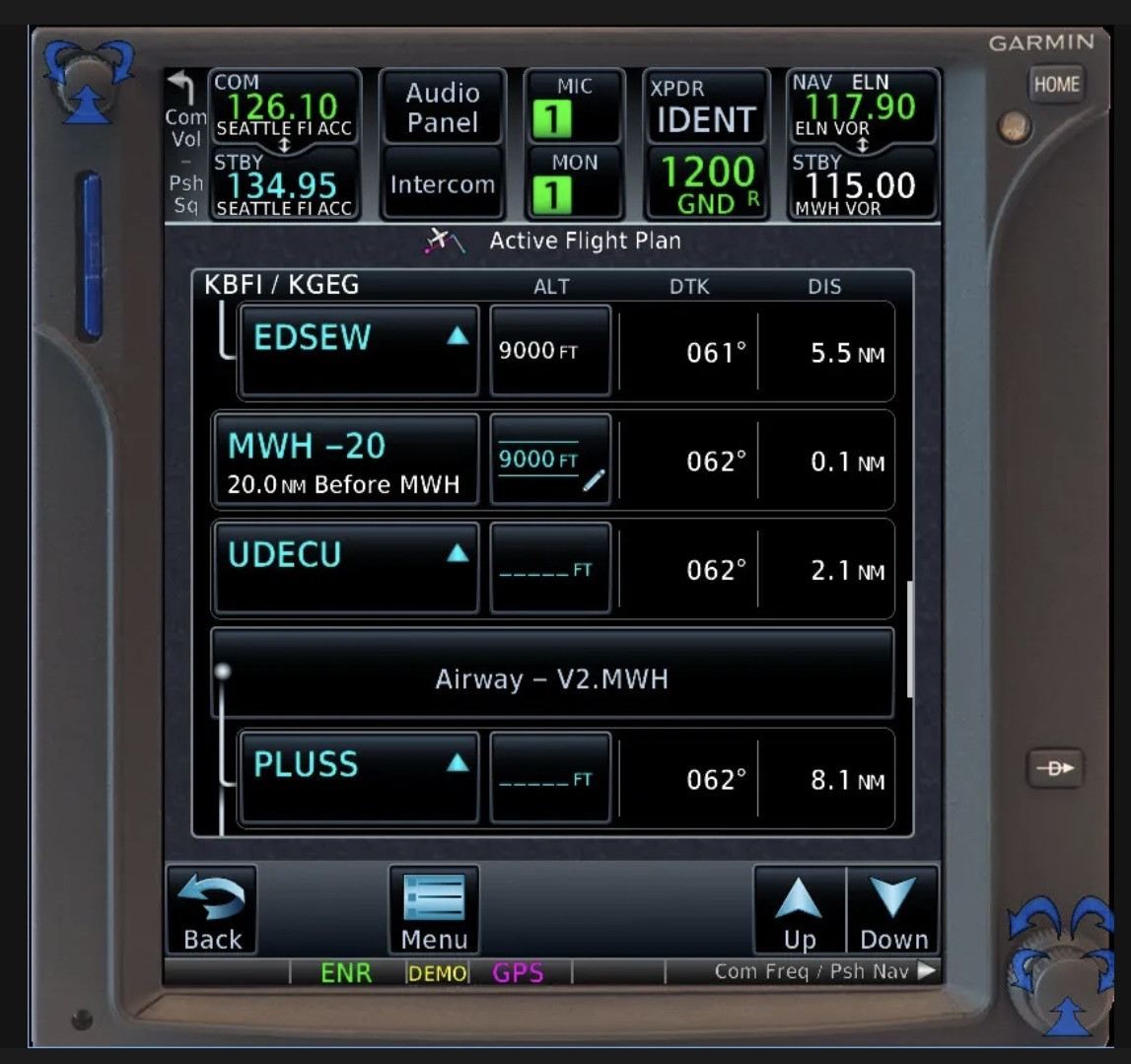Open the flight plan Menu

[434, 910]
